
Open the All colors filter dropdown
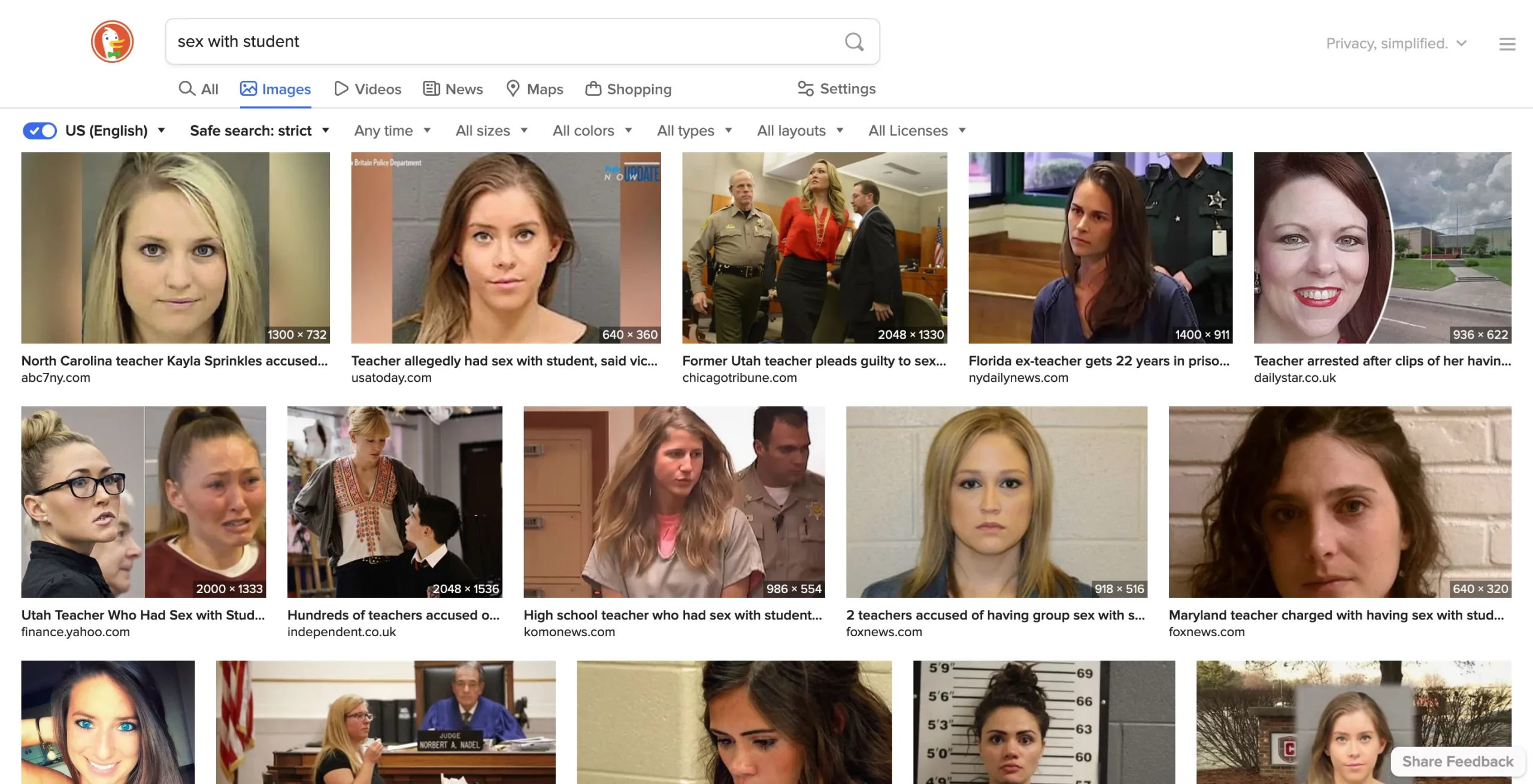click(592, 130)
